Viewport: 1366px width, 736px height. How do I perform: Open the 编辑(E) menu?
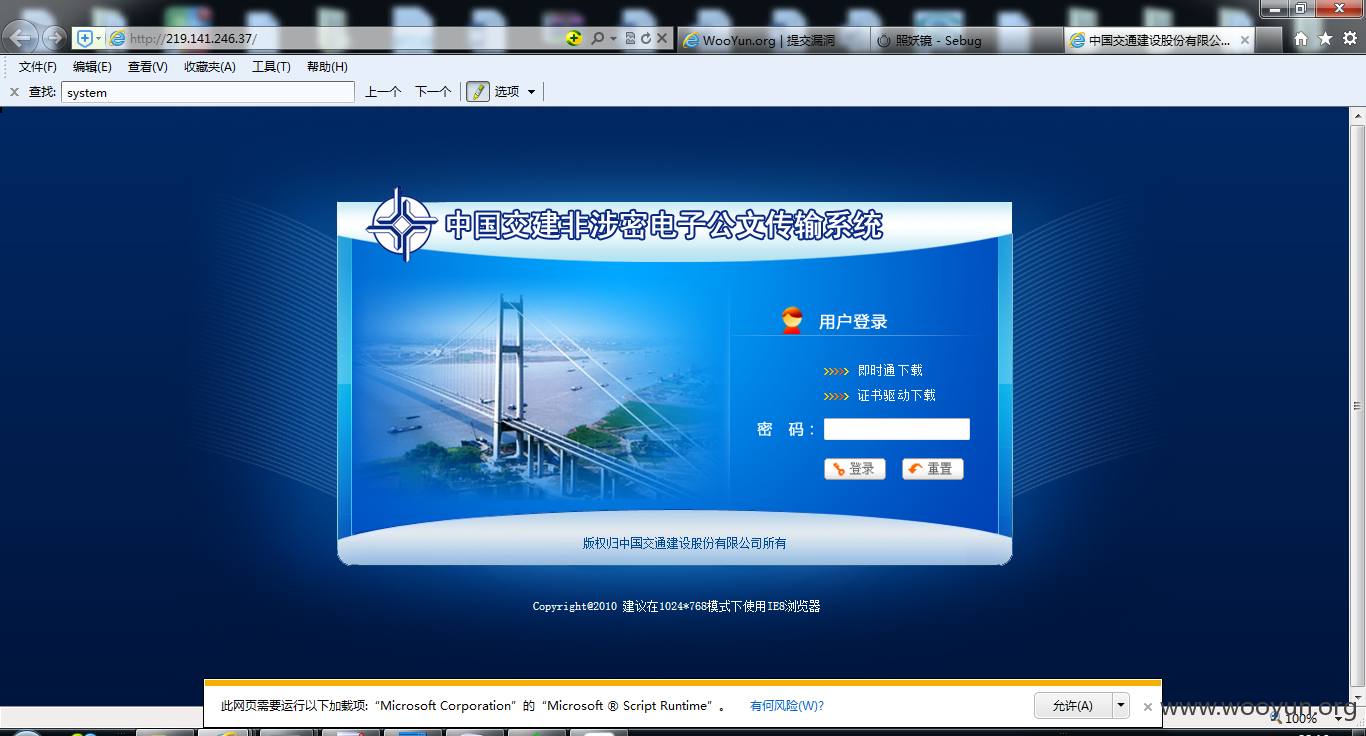click(x=92, y=67)
